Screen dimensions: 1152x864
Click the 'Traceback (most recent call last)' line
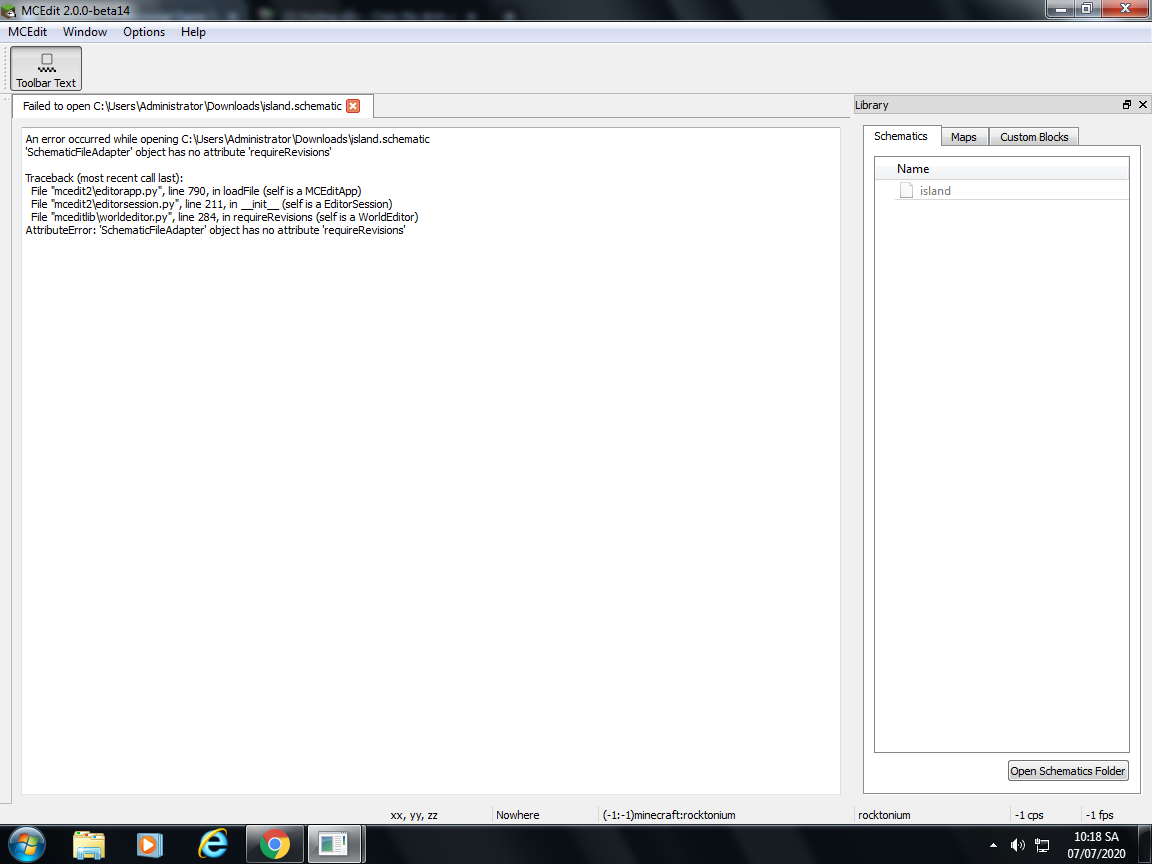click(x=104, y=178)
